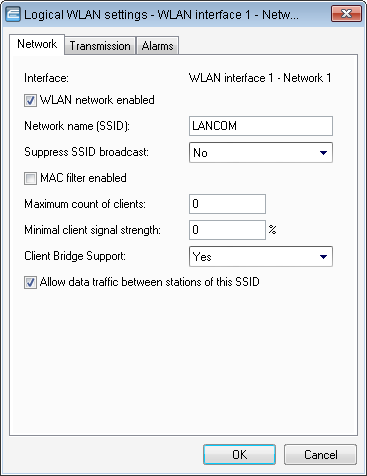Enable the MAC filter checkbox

point(30,178)
